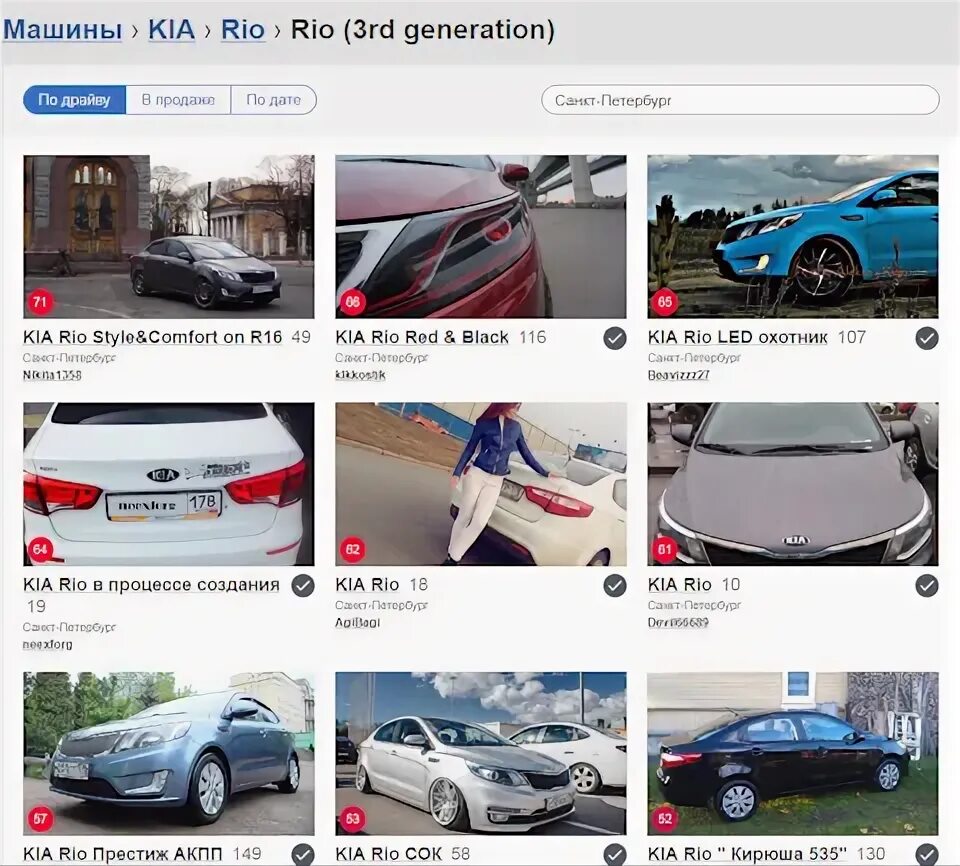Focus the Санкт-Петербург city search field
This screenshot has width=960, height=866.
pos(740,100)
